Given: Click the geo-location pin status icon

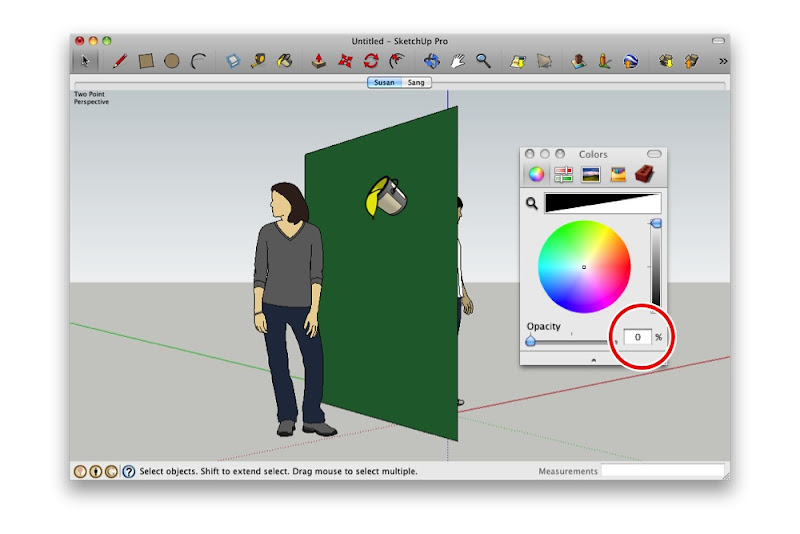Looking at the screenshot, I should 80,472.
